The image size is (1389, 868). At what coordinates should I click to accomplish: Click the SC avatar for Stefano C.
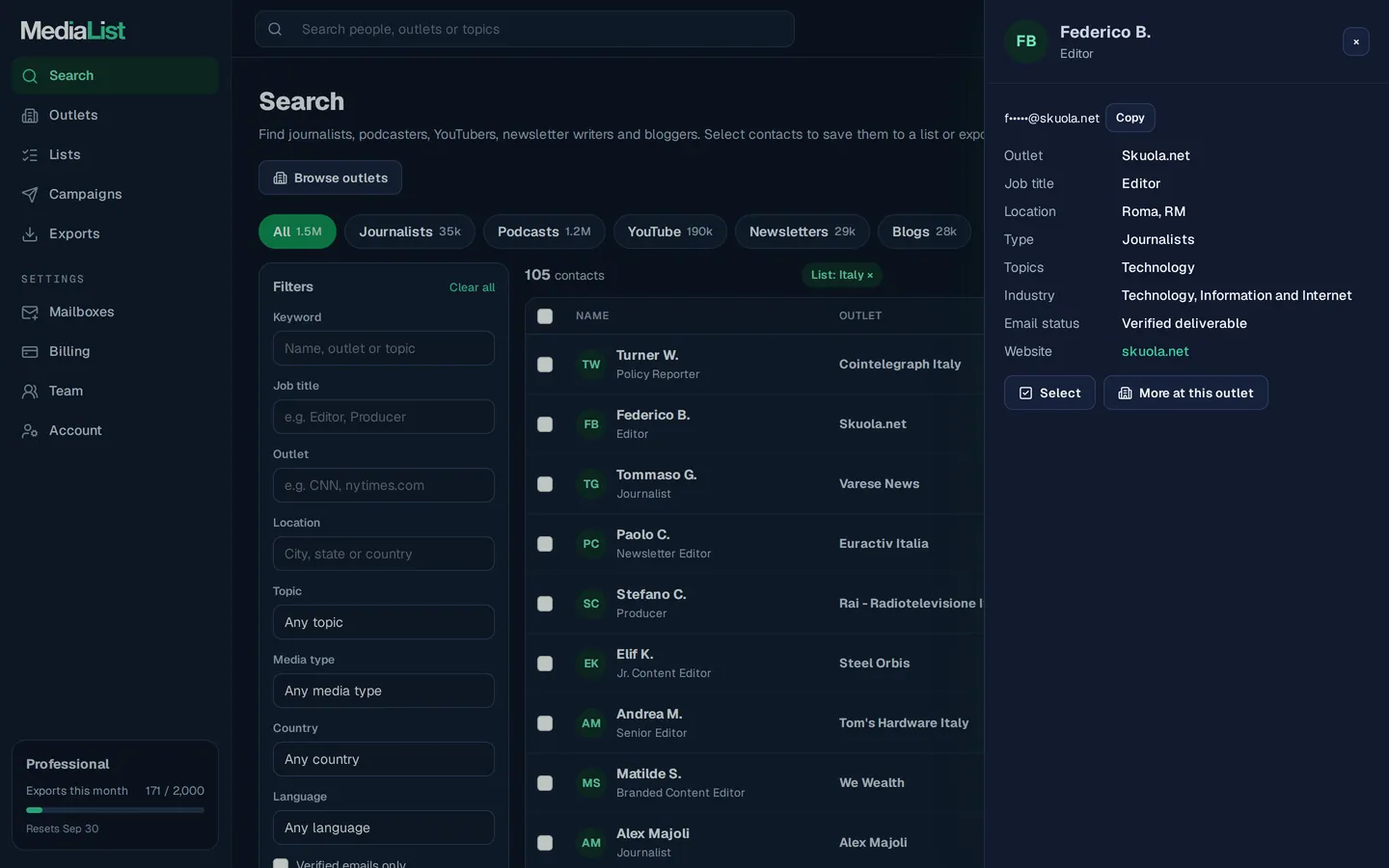(591, 604)
